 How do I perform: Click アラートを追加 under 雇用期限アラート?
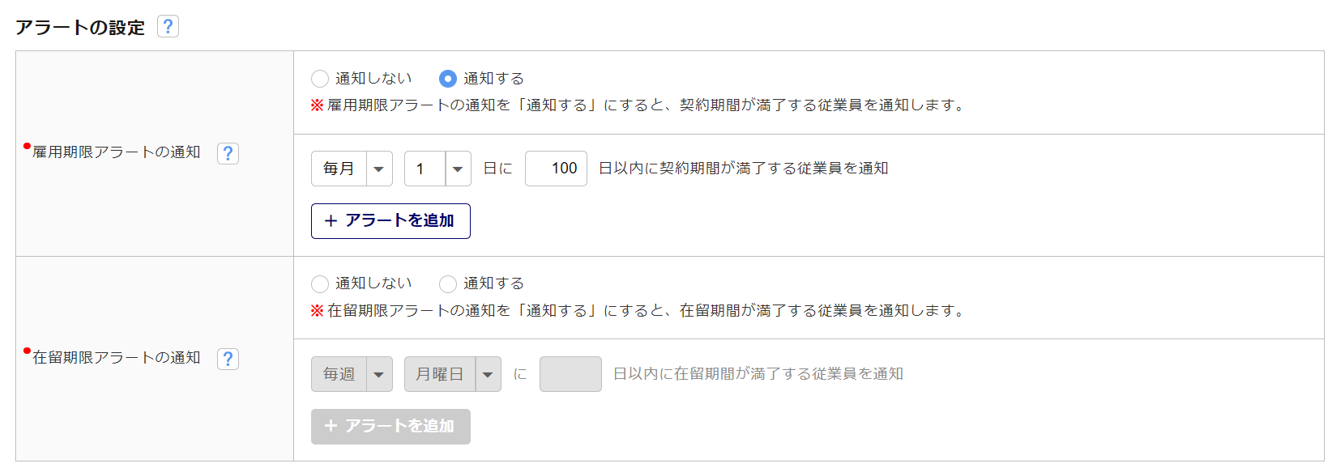[x=390, y=221]
